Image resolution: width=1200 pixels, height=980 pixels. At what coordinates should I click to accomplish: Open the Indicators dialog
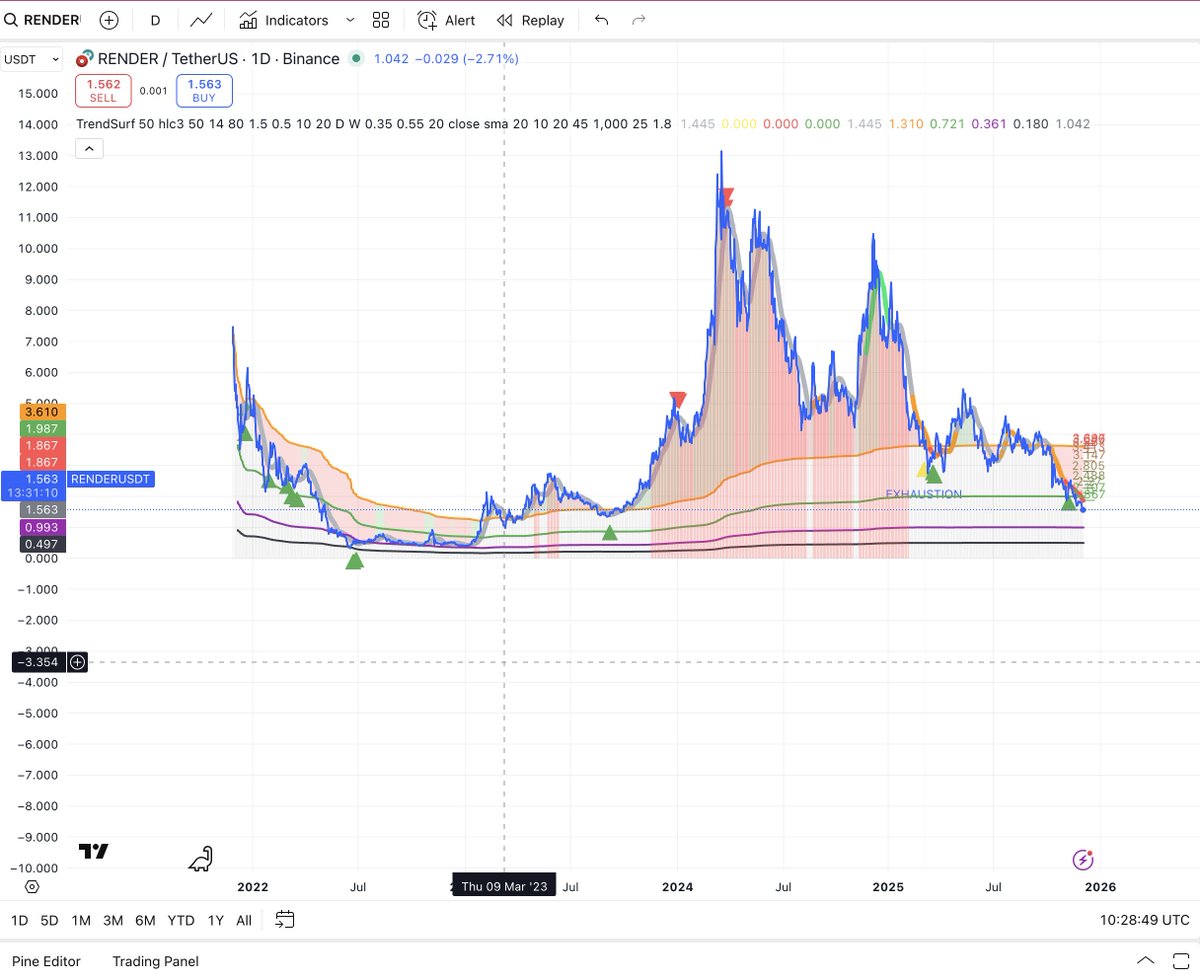click(284, 20)
